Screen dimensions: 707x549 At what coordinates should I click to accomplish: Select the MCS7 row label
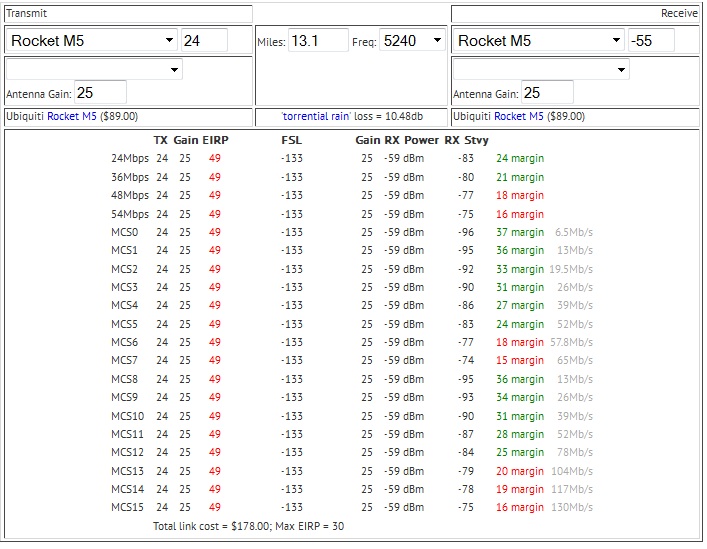(x=125, y=360)
